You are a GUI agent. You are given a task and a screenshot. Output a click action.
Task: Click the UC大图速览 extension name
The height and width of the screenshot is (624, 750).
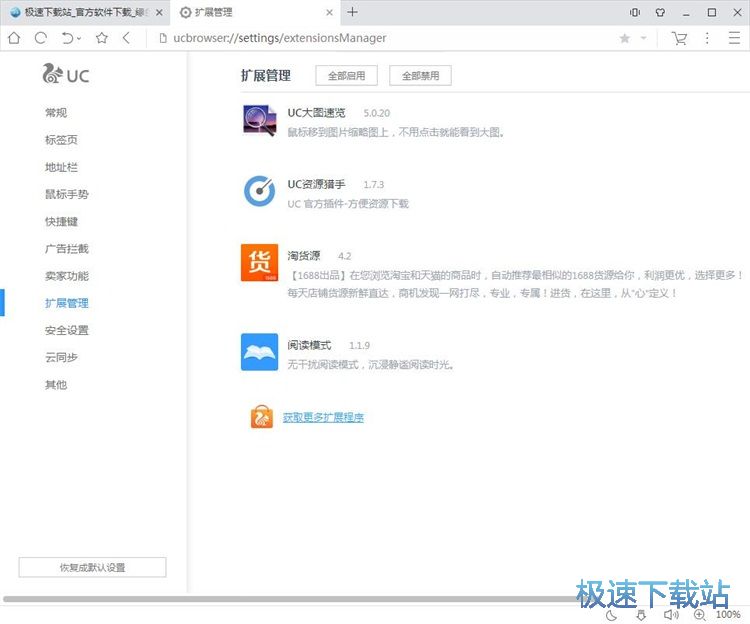[x=316, y=113]
